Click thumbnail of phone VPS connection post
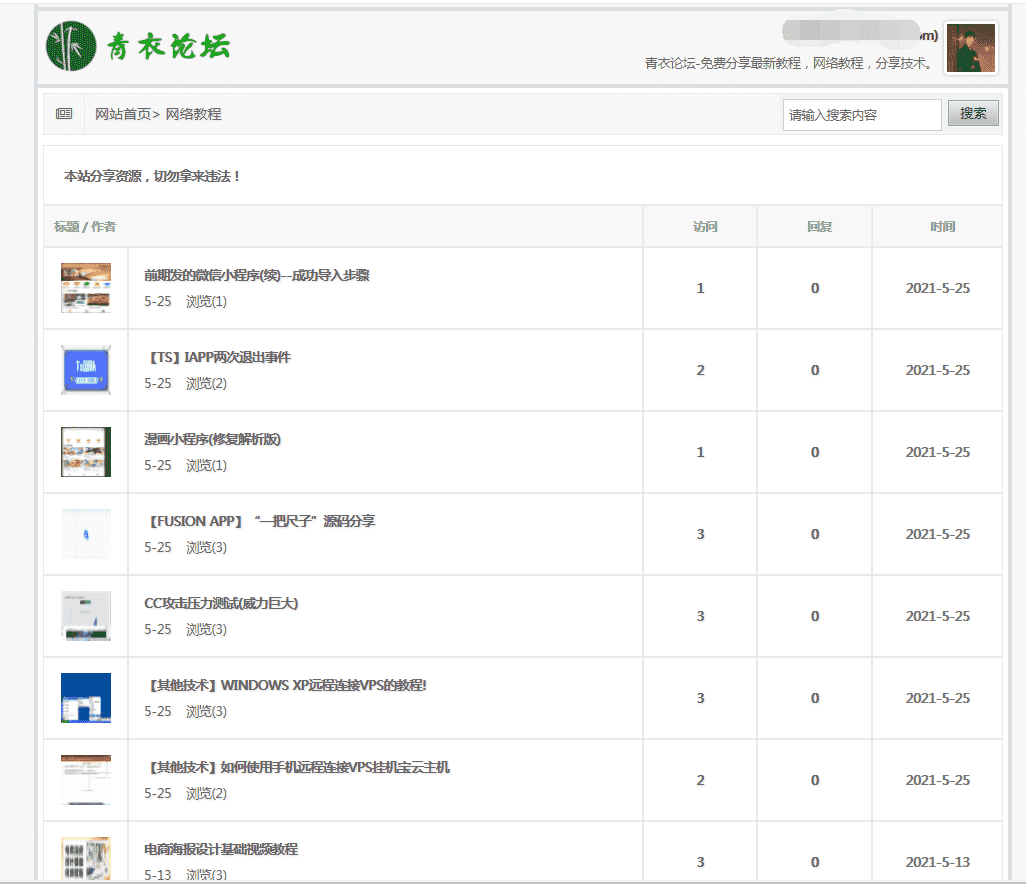This screenshot has height=884, width=1026. (x=86, y=780)
